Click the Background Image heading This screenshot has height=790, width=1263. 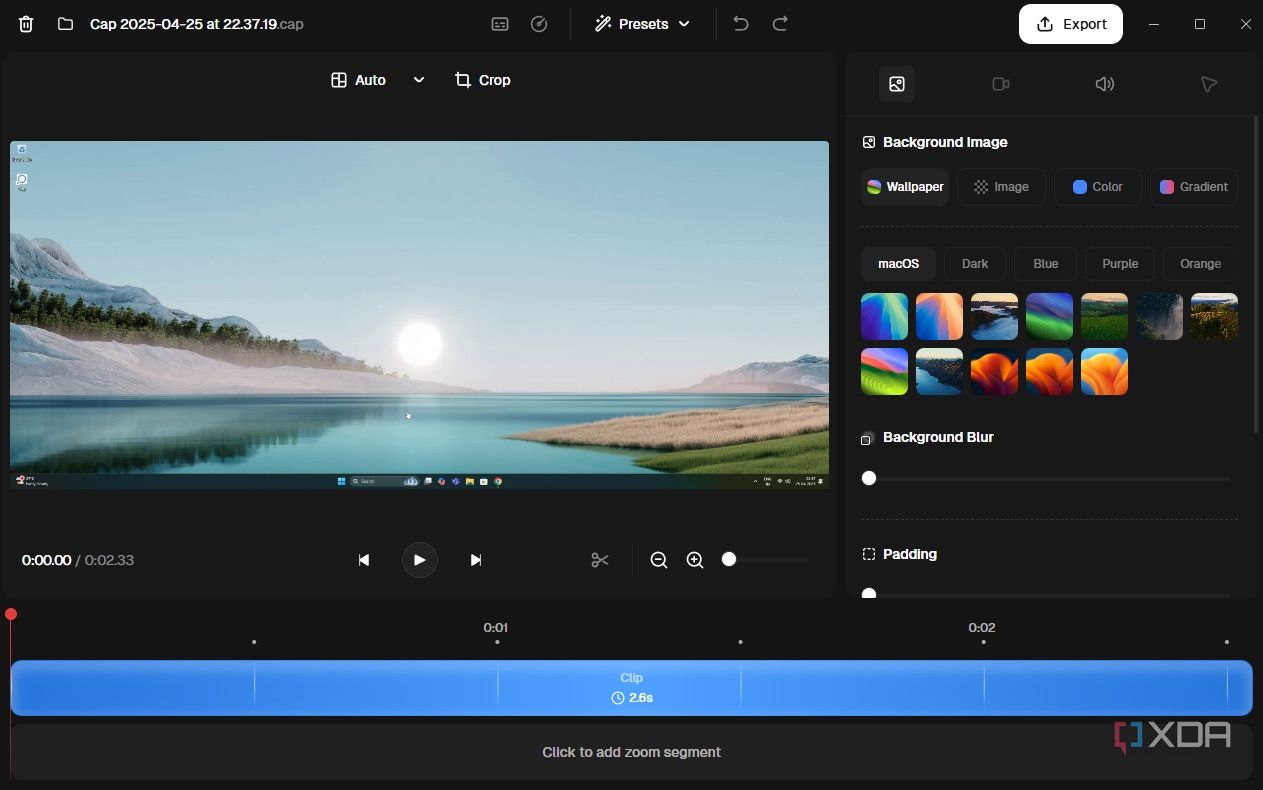pyautogui.click(x=945, y=142)
